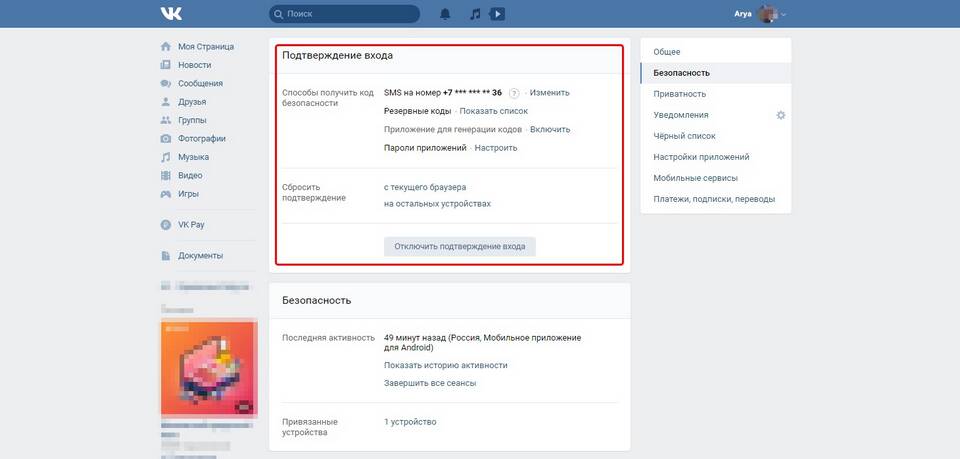Click the Documents file icon
The image size is (960, 459).
point(165,255)
